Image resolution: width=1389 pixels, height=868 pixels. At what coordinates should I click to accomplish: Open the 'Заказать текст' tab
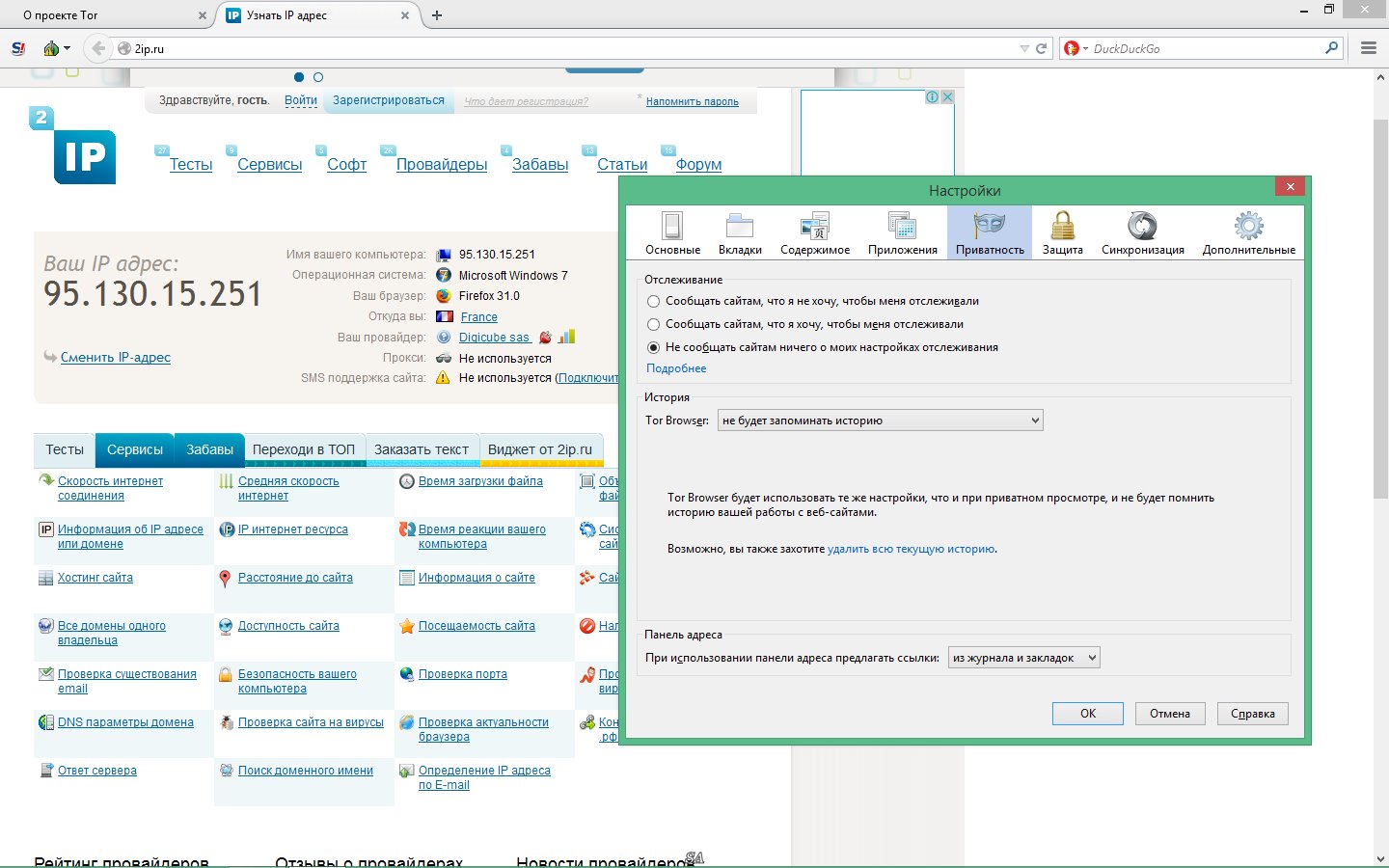point(422,449)
